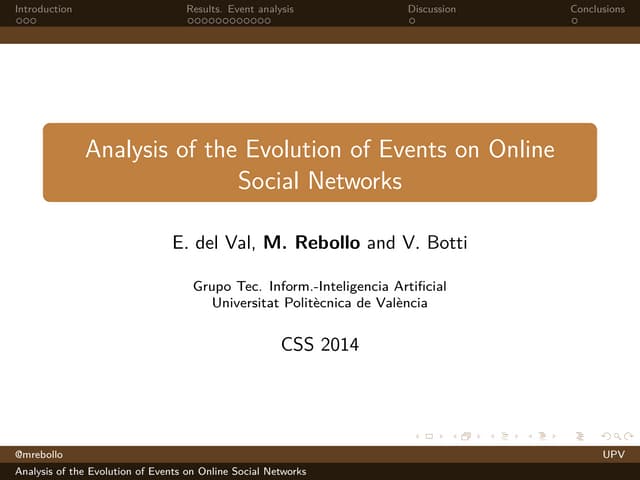Image resolution: width=640 pixels, height=480 pixels.
Task: Click the frame navigation stacked-pages icon
Action: click(467, 437)
